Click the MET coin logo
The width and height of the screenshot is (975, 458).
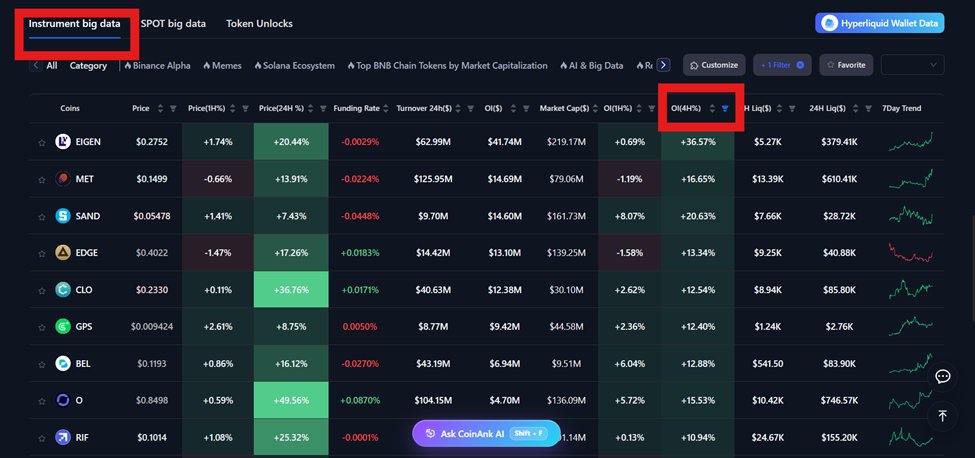(63, 179)
